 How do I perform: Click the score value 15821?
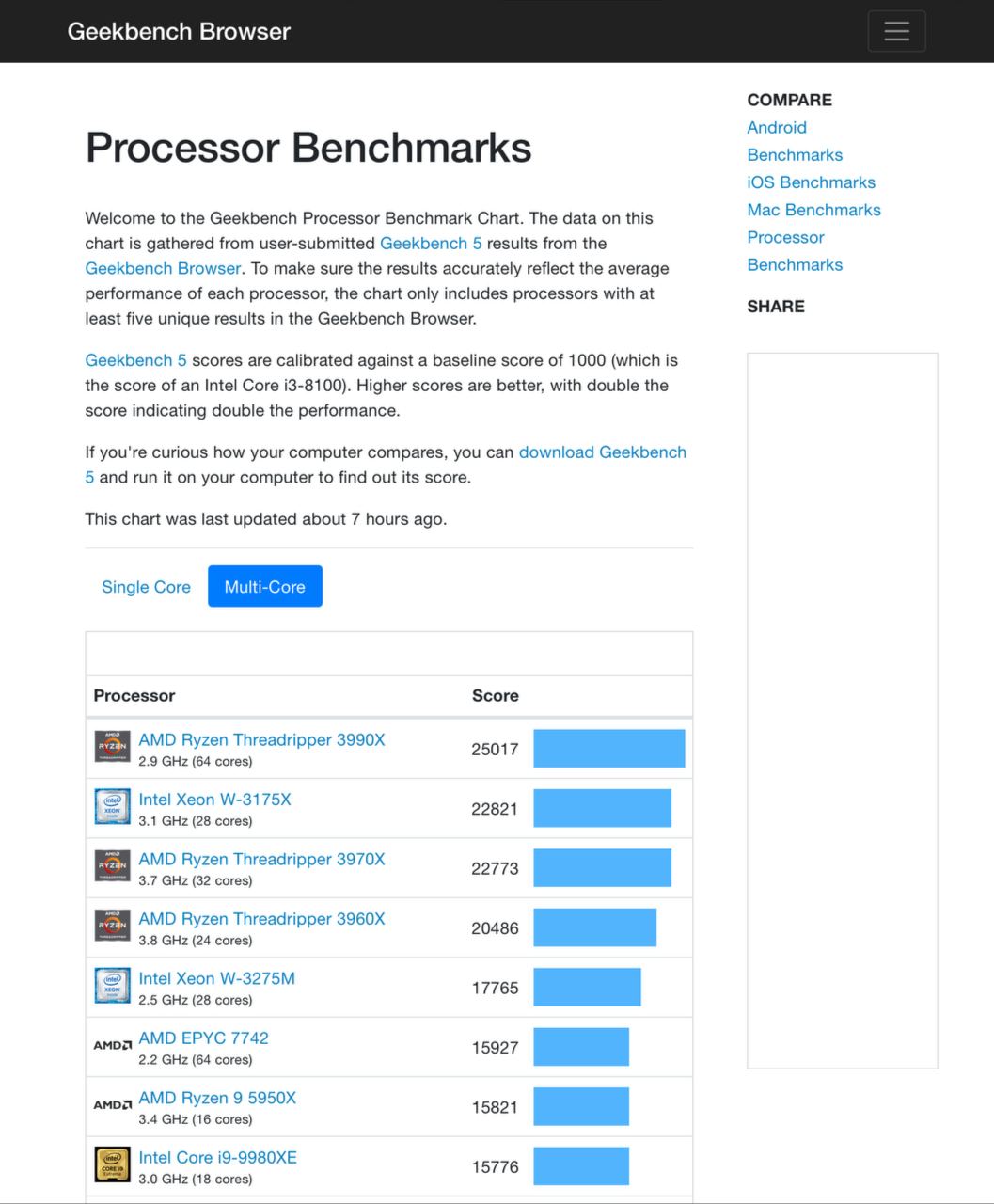[x=495, y=1107]
